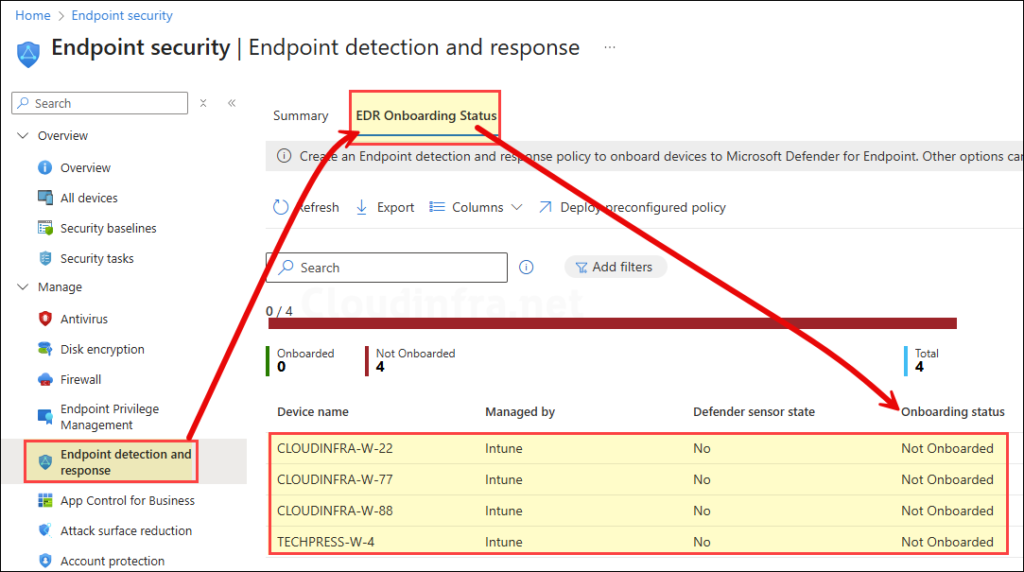Open Antivirus menu item text
The width and height of the screenshot is (1024, 572).
84,319
